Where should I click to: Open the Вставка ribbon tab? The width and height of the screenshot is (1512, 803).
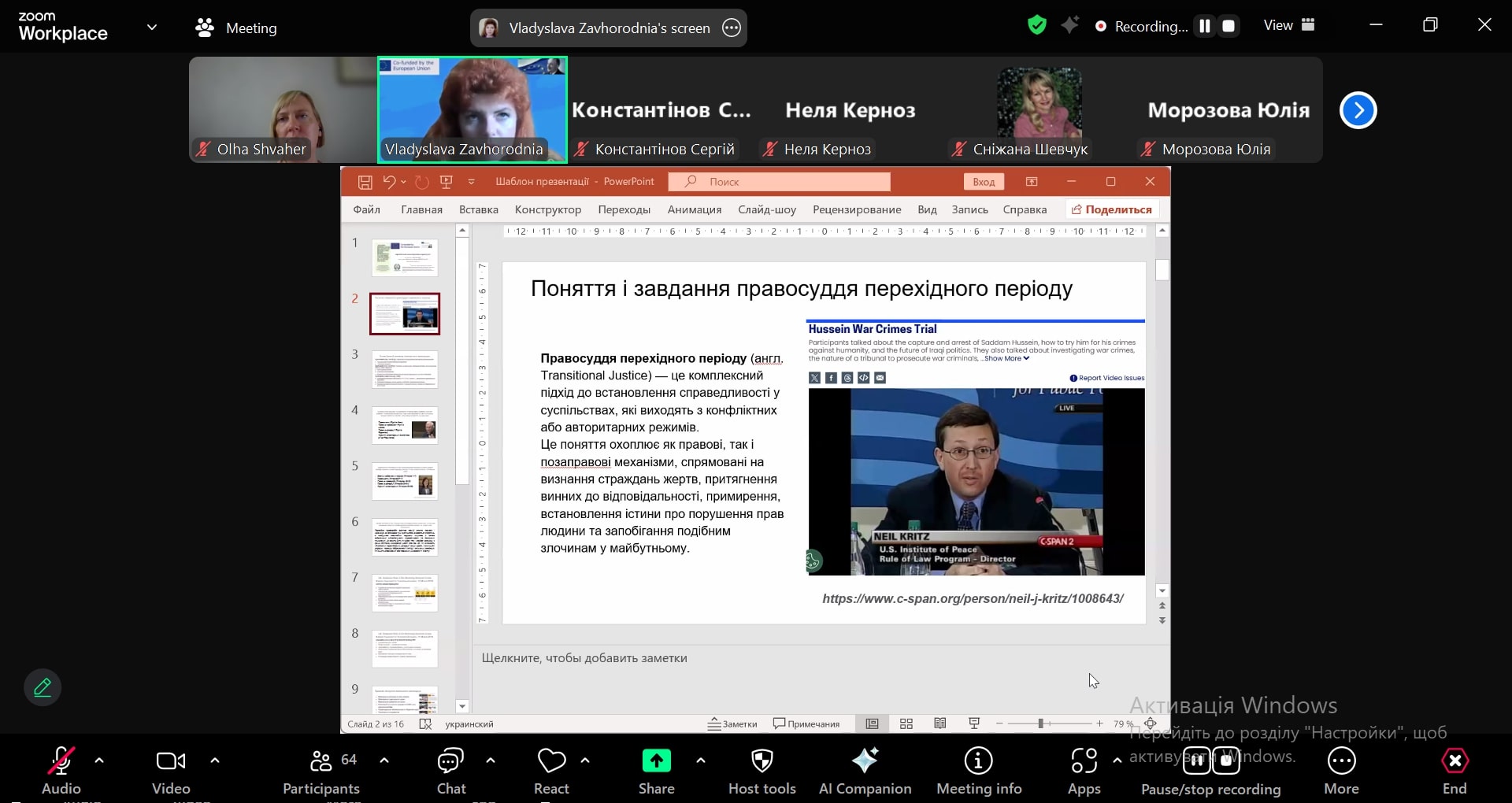click(479, 209)
